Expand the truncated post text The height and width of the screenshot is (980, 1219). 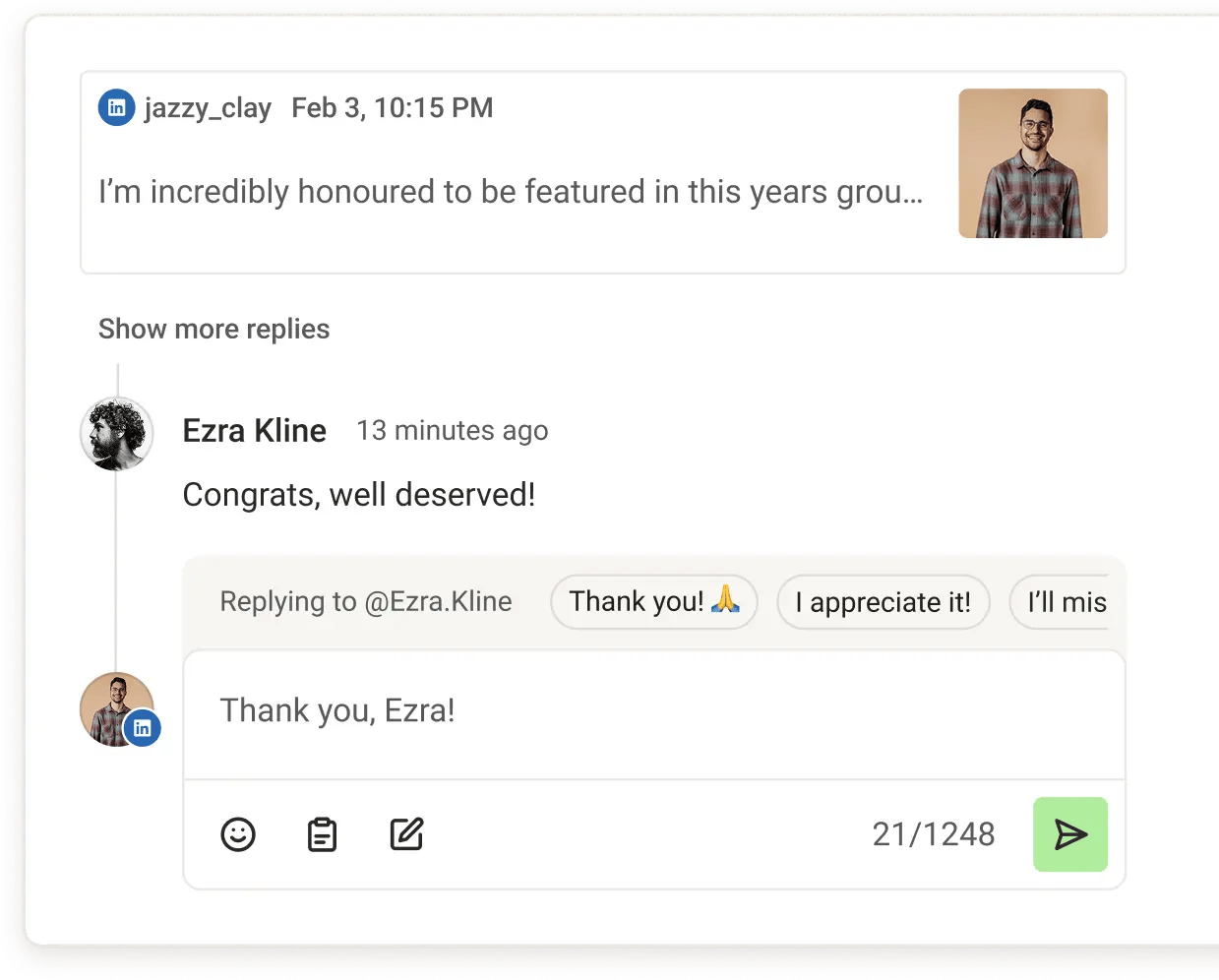(510, 192)
